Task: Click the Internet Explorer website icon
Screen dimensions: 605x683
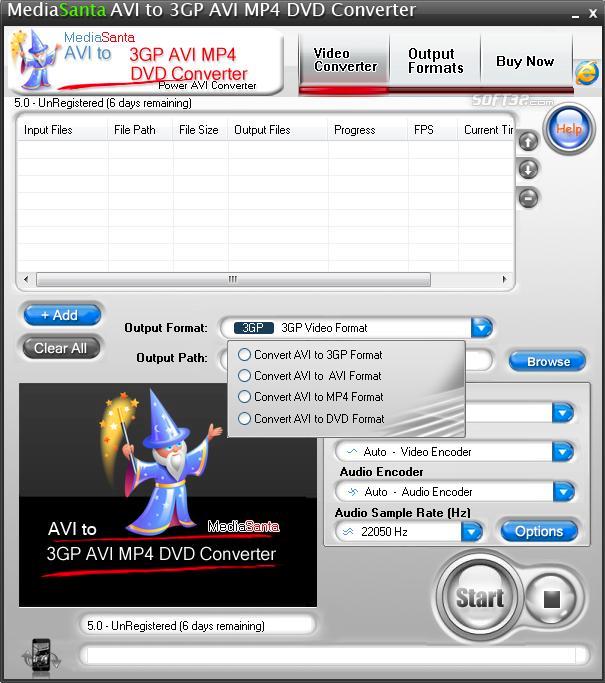Action: click(x=587, y=72)
